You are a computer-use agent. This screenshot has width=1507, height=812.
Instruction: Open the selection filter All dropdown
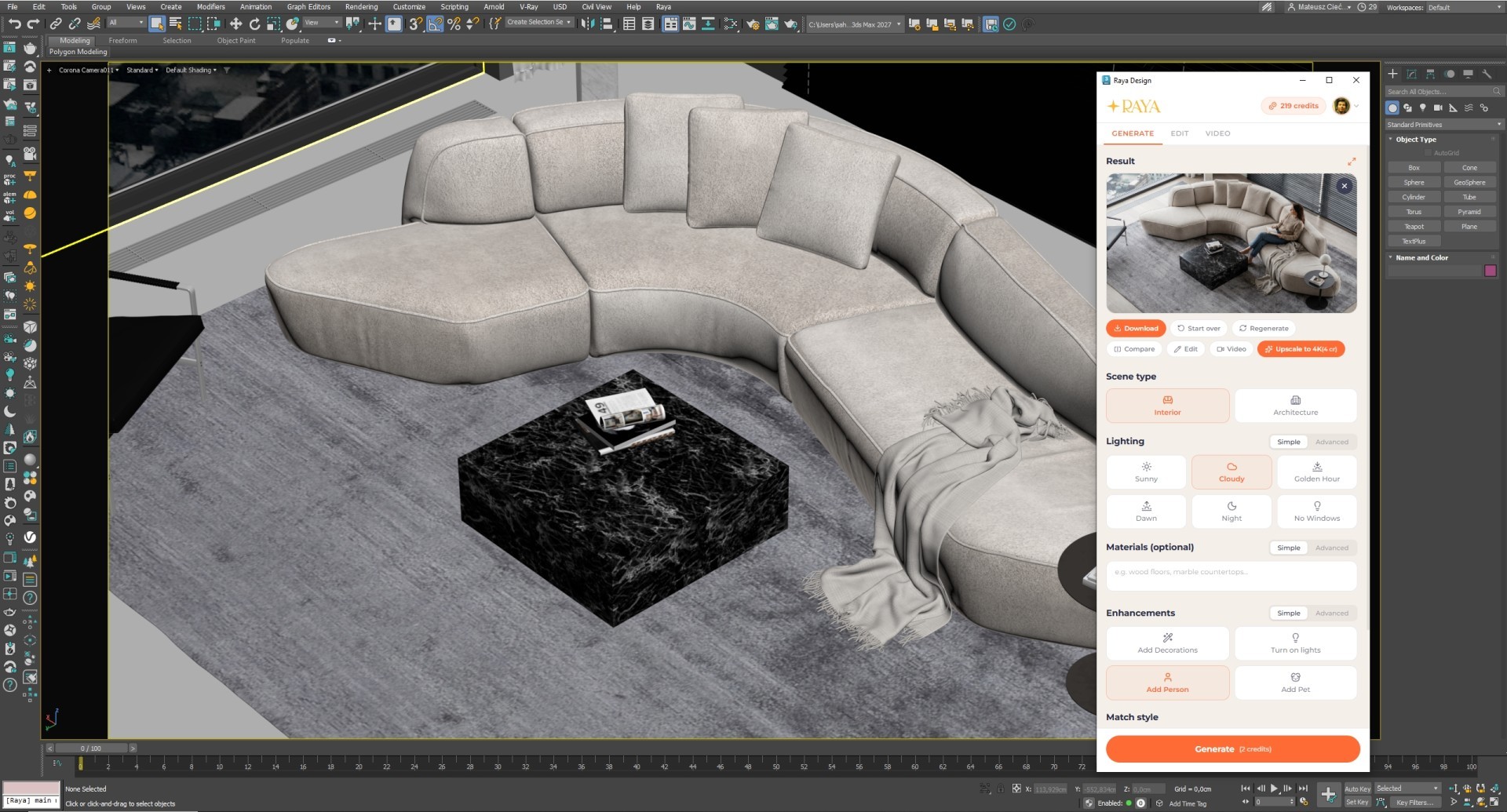coord(126,23)
